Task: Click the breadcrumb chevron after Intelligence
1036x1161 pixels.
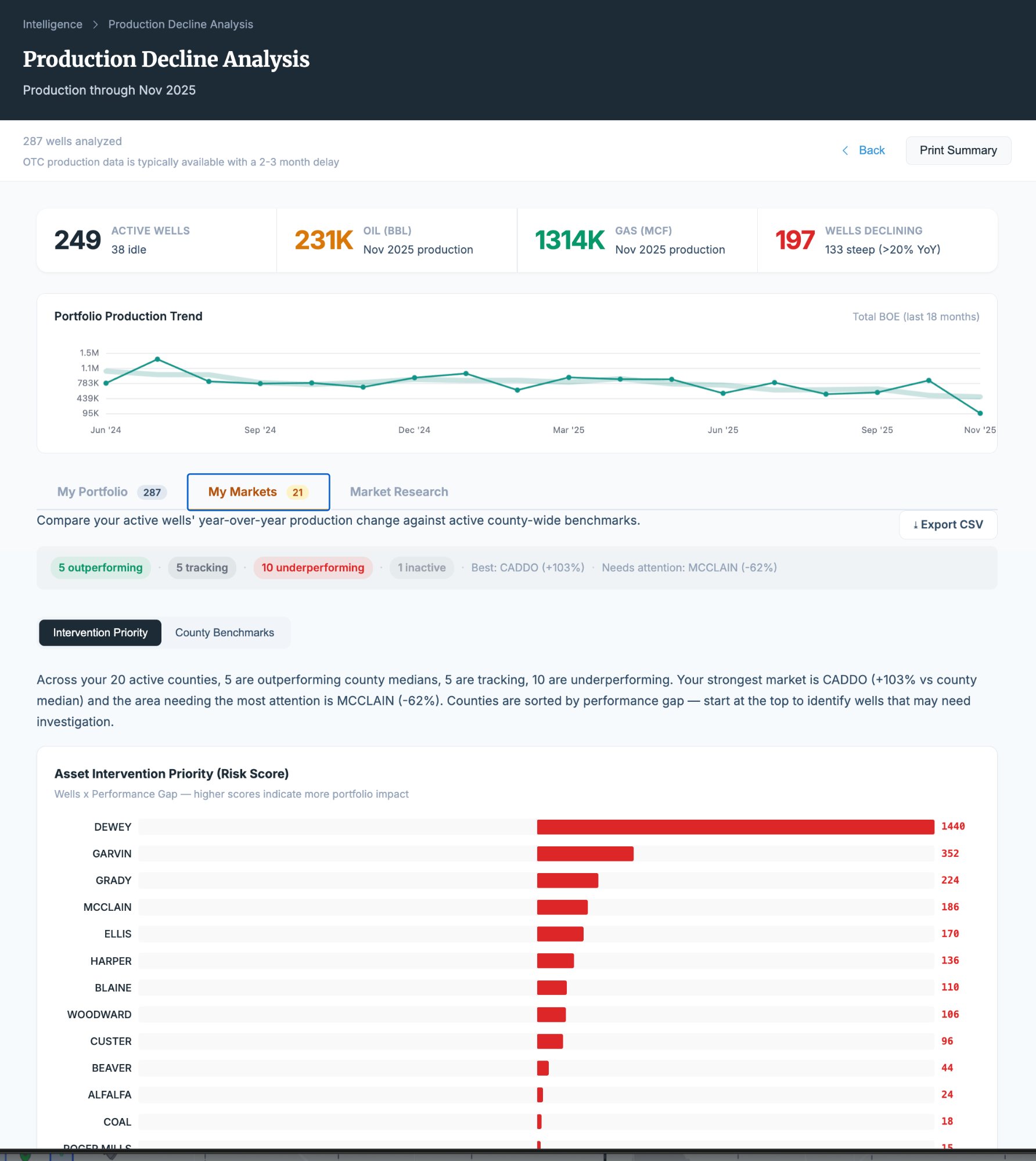Action: [95, 24]
